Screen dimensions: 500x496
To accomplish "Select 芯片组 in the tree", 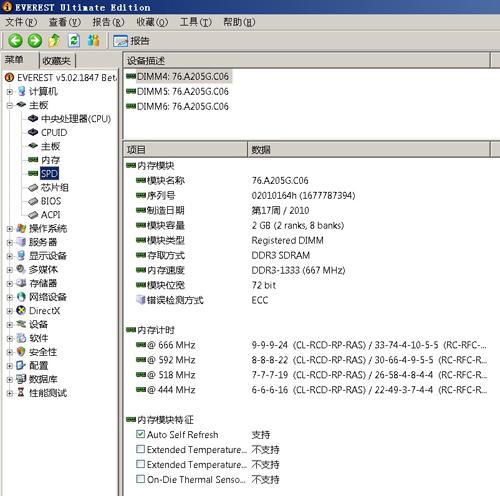I will (55, 187).
